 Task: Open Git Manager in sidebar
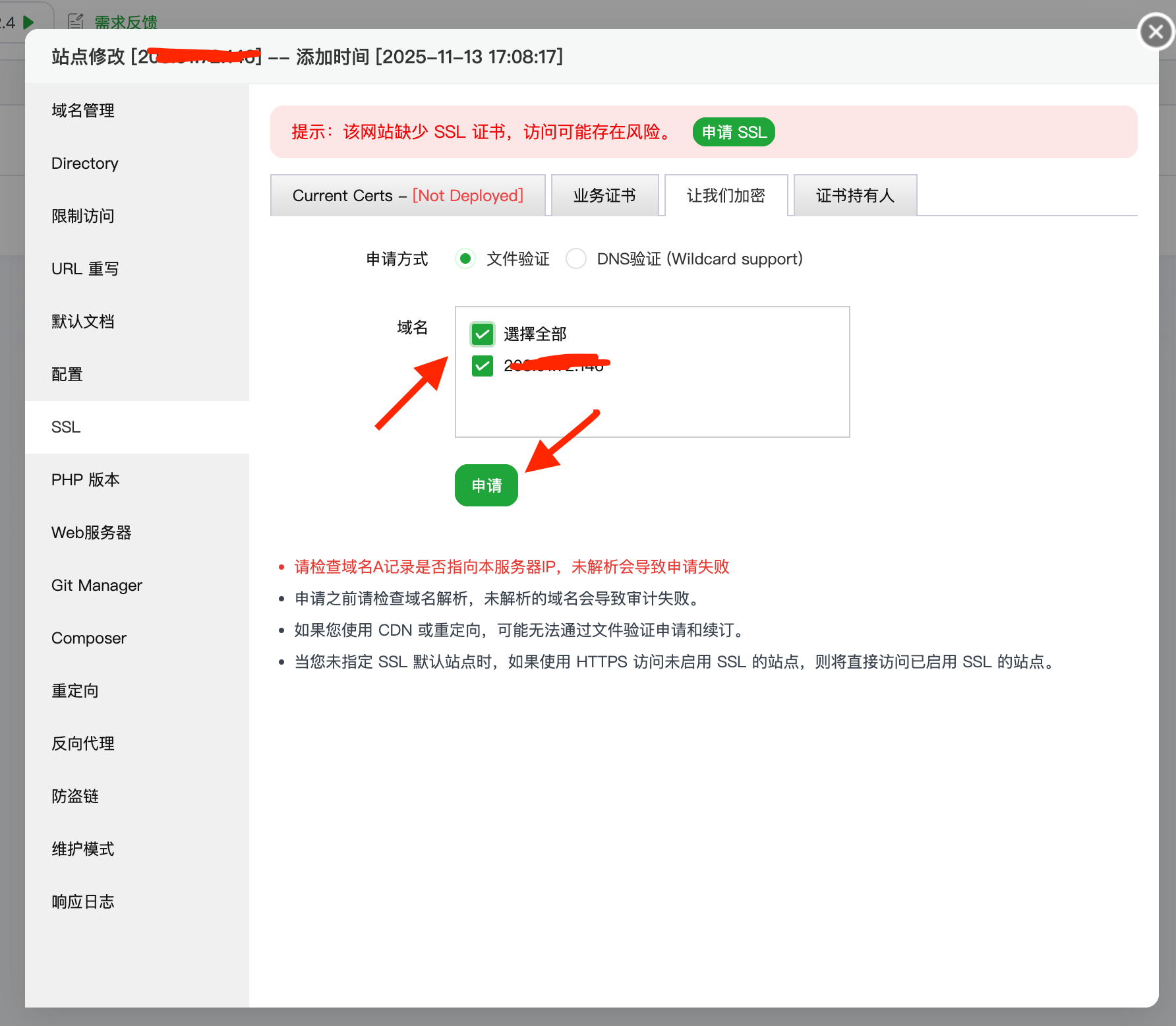[97, 586]
